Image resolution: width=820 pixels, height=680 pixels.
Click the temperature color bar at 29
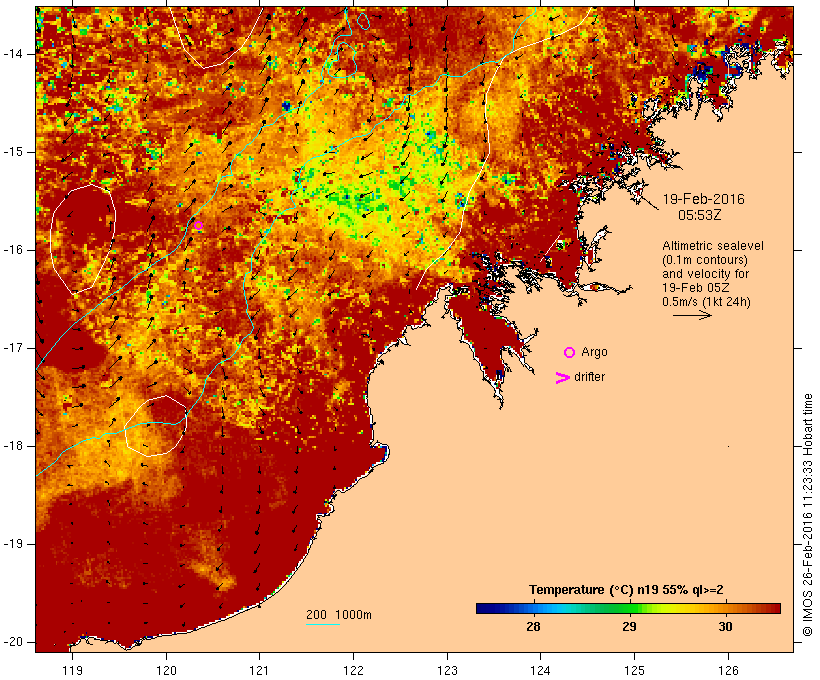pyautogui.click(x=630, y=608)
